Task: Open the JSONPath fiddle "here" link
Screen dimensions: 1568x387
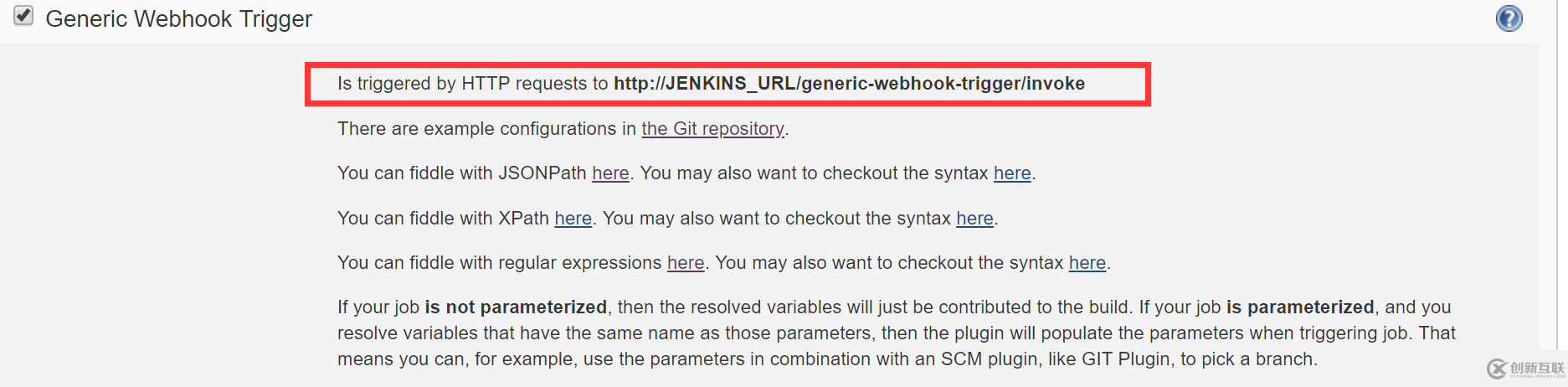Action: coord(610,173)
